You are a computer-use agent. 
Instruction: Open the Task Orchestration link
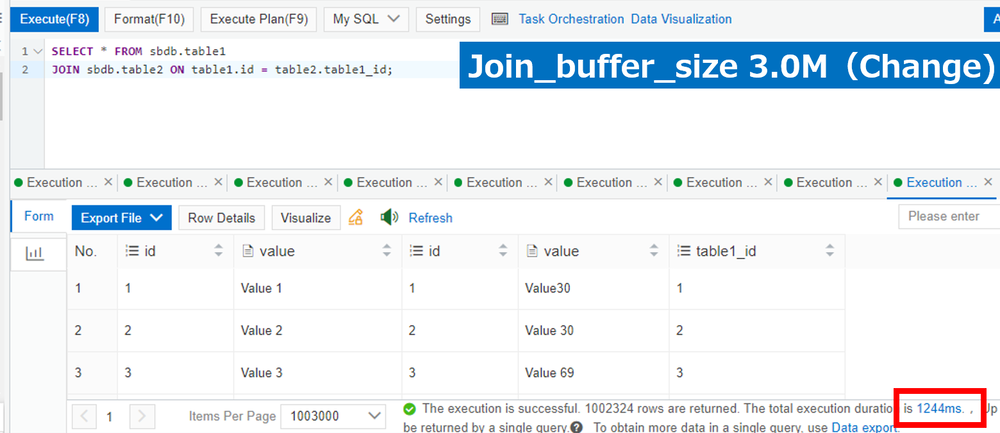[571, 19]
